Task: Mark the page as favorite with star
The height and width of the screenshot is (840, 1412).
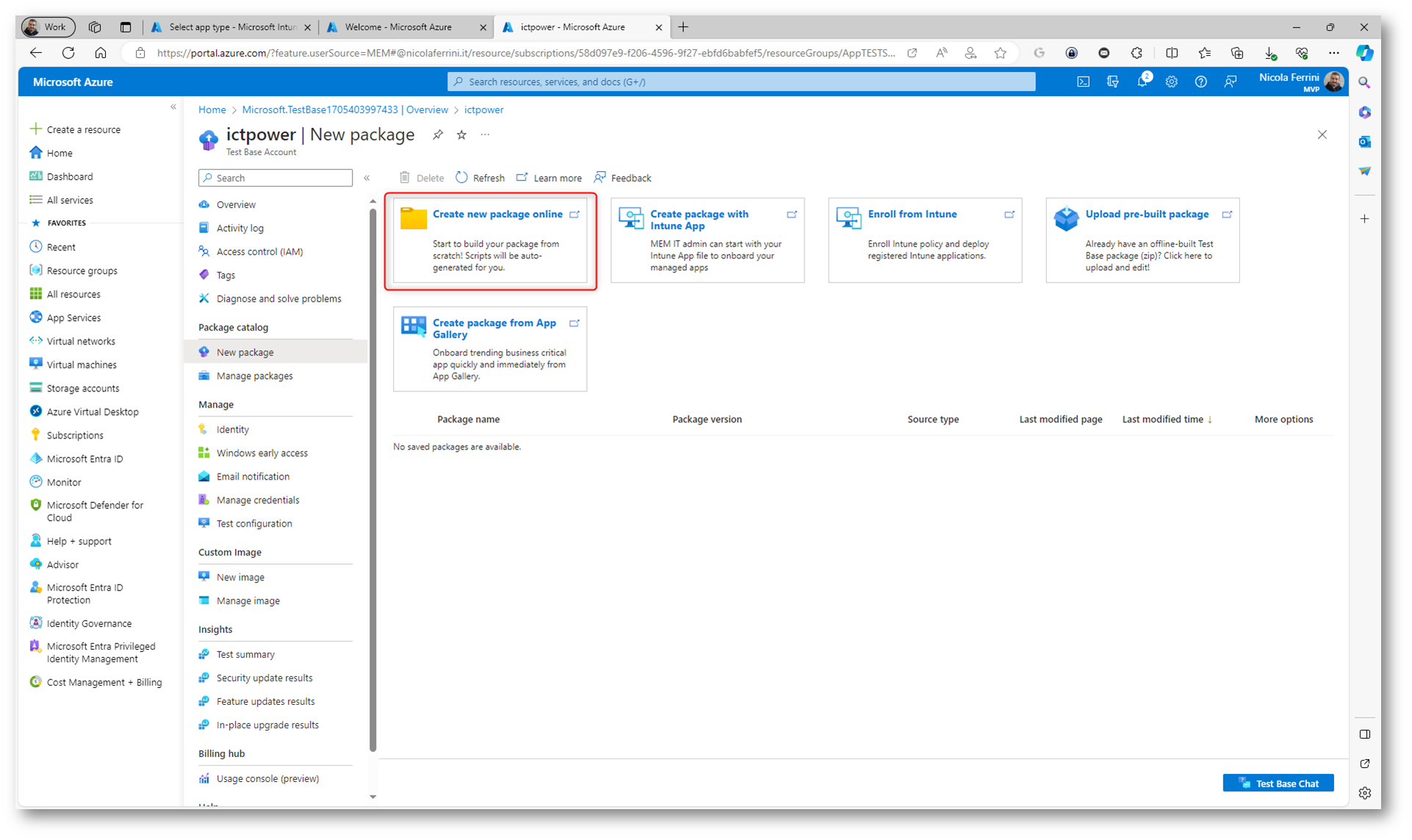Action: coord(461,135)
